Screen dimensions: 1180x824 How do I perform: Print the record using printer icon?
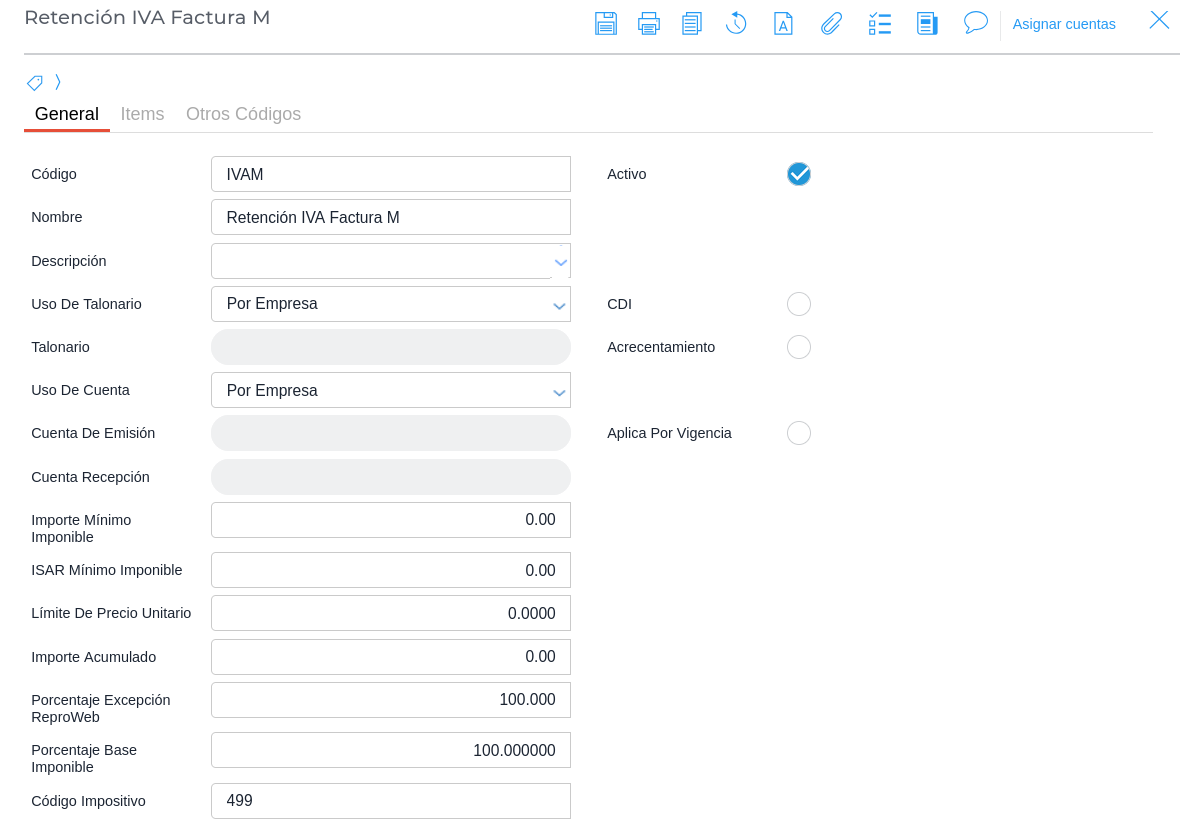click(649, 23)
